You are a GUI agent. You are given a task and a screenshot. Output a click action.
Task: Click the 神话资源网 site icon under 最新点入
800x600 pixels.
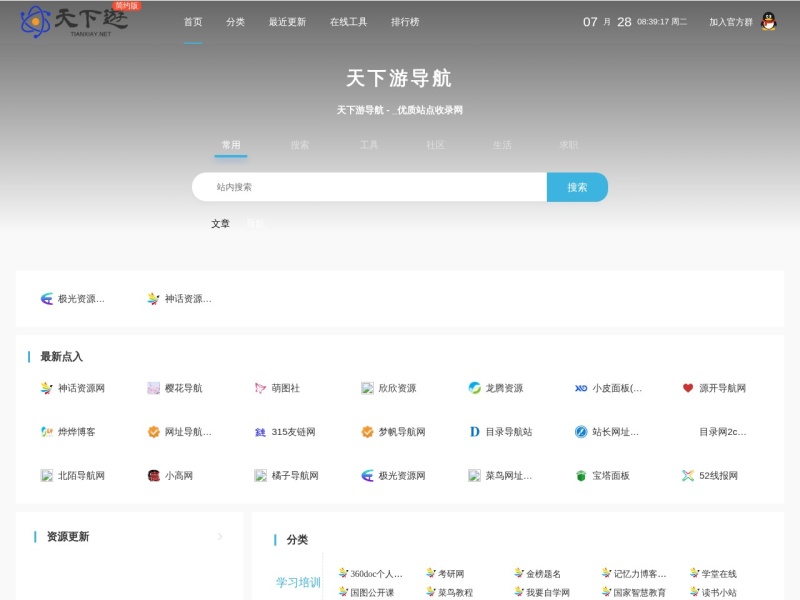click(46, 388)
